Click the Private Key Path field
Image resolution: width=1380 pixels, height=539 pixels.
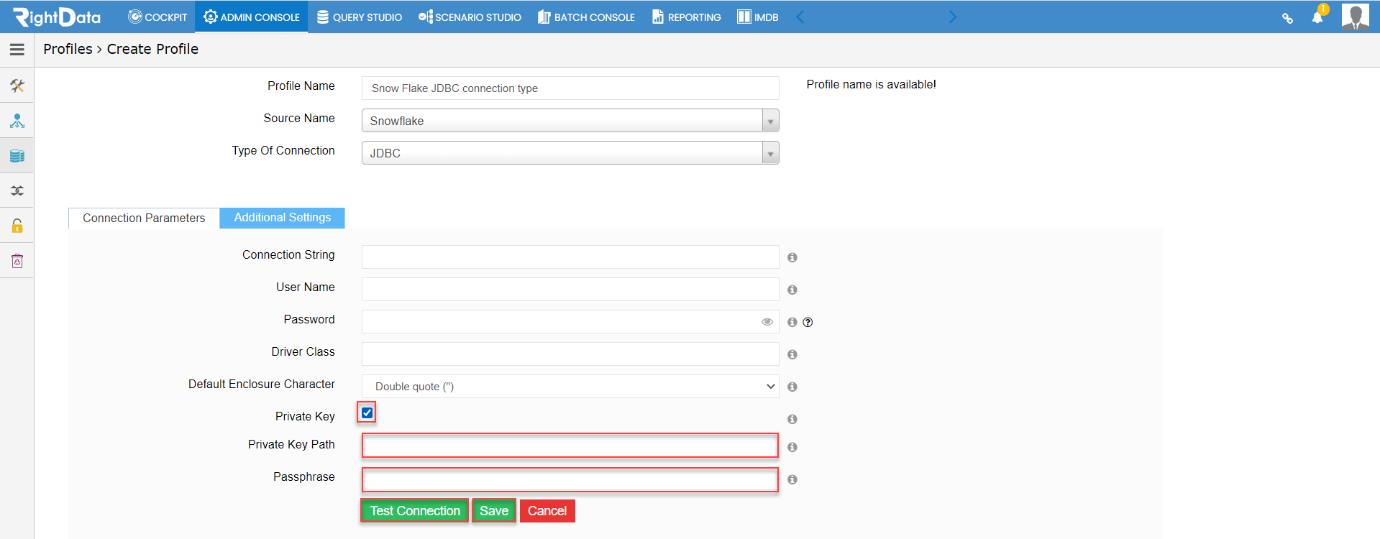coord(570,445)
